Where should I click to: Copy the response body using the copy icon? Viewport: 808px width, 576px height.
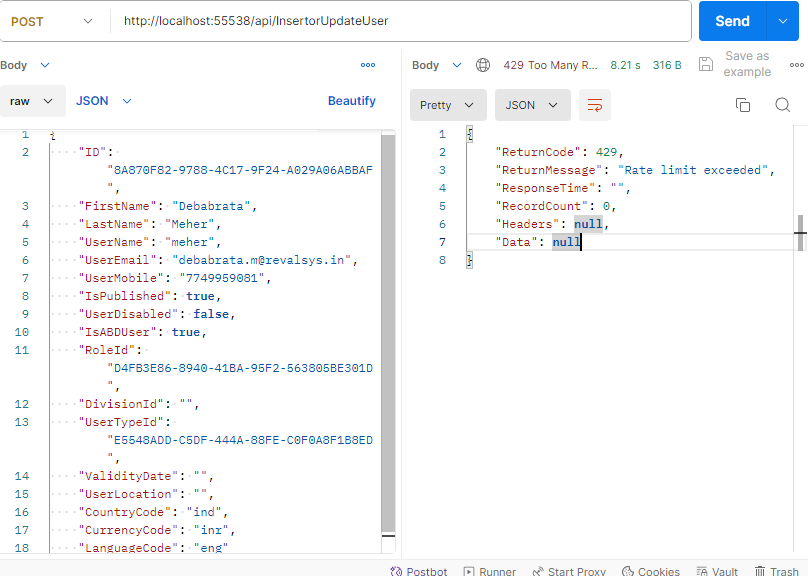tap(743, 105)
